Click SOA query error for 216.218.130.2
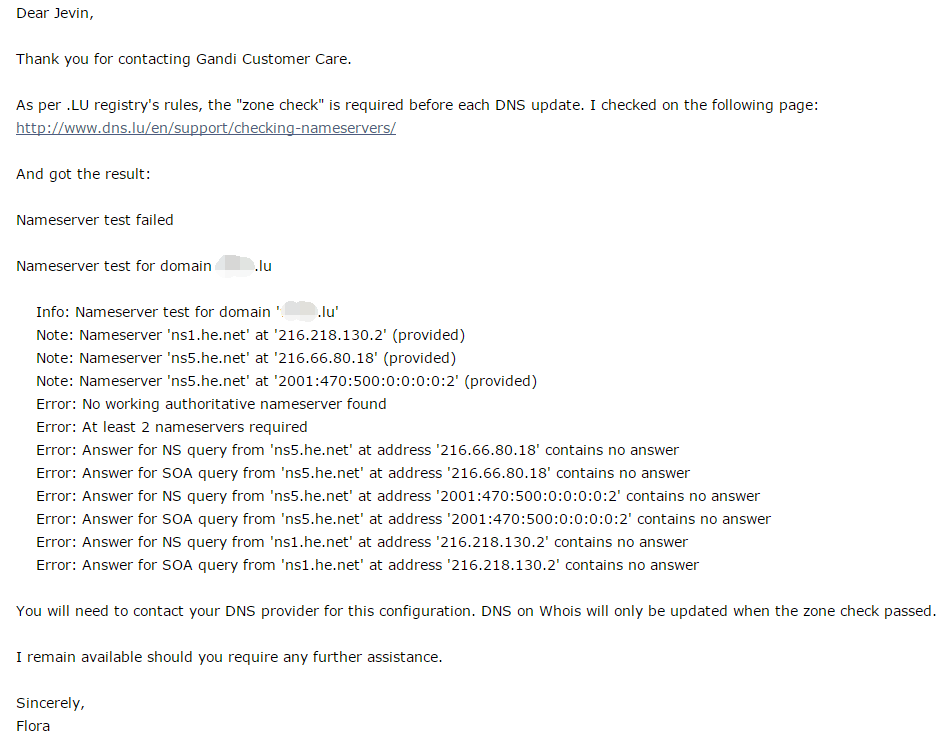943x734 pixels. 367,565
